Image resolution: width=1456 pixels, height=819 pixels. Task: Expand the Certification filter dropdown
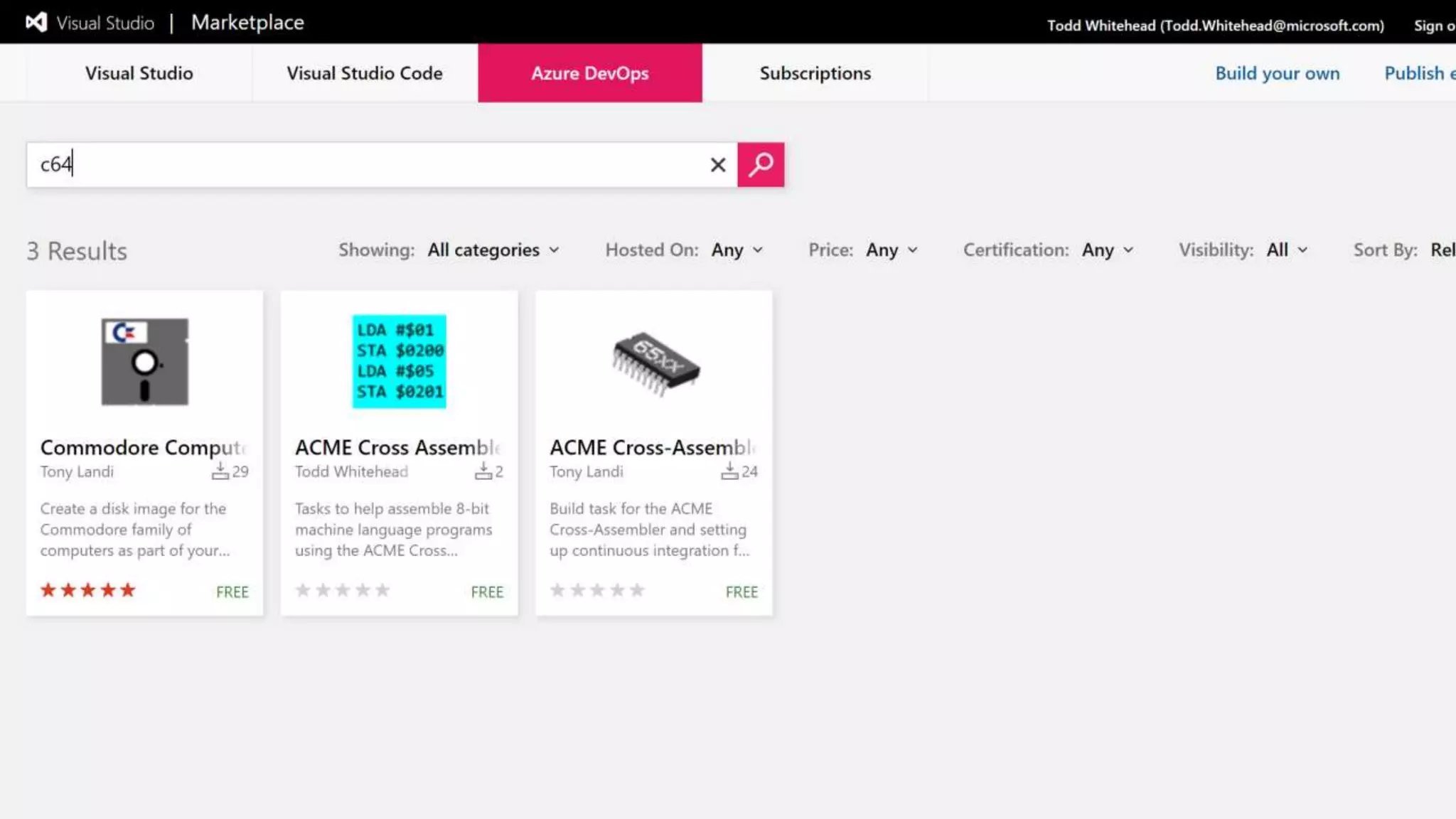pyautogui.click(x=1107, y=250)
